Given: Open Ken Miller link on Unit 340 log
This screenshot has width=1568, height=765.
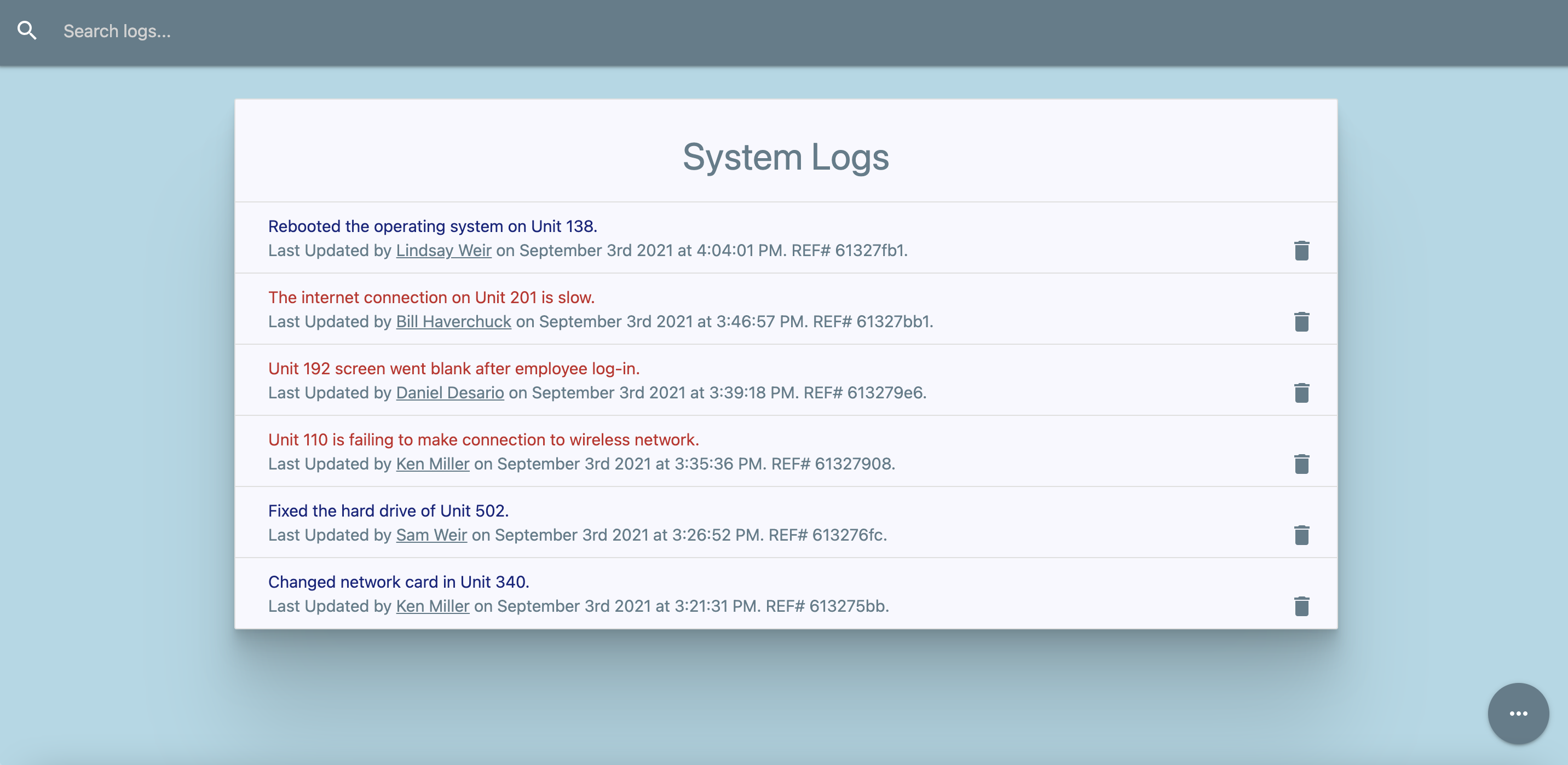Looking at the screenshot, I should (432, 607).
